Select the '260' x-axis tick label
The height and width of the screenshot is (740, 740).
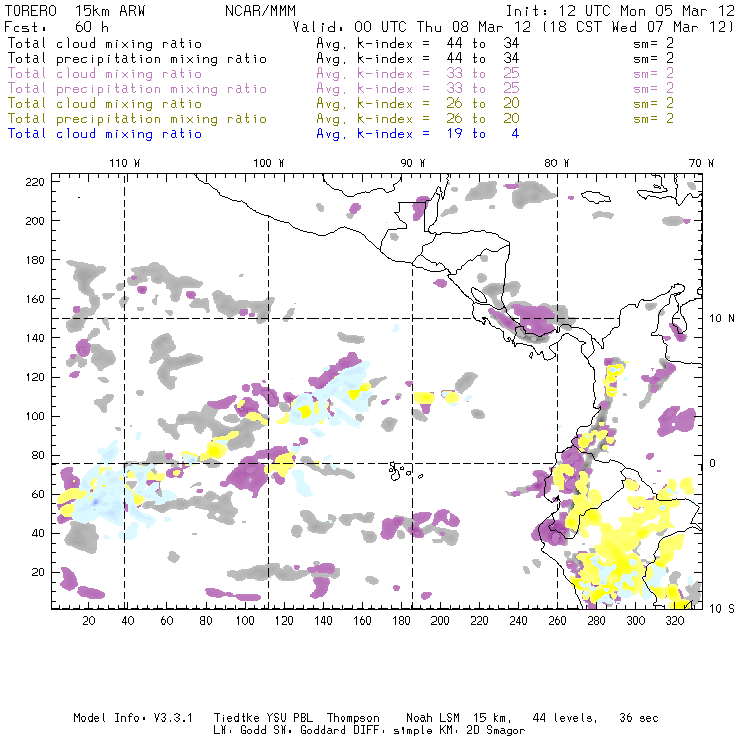point(557,621)
